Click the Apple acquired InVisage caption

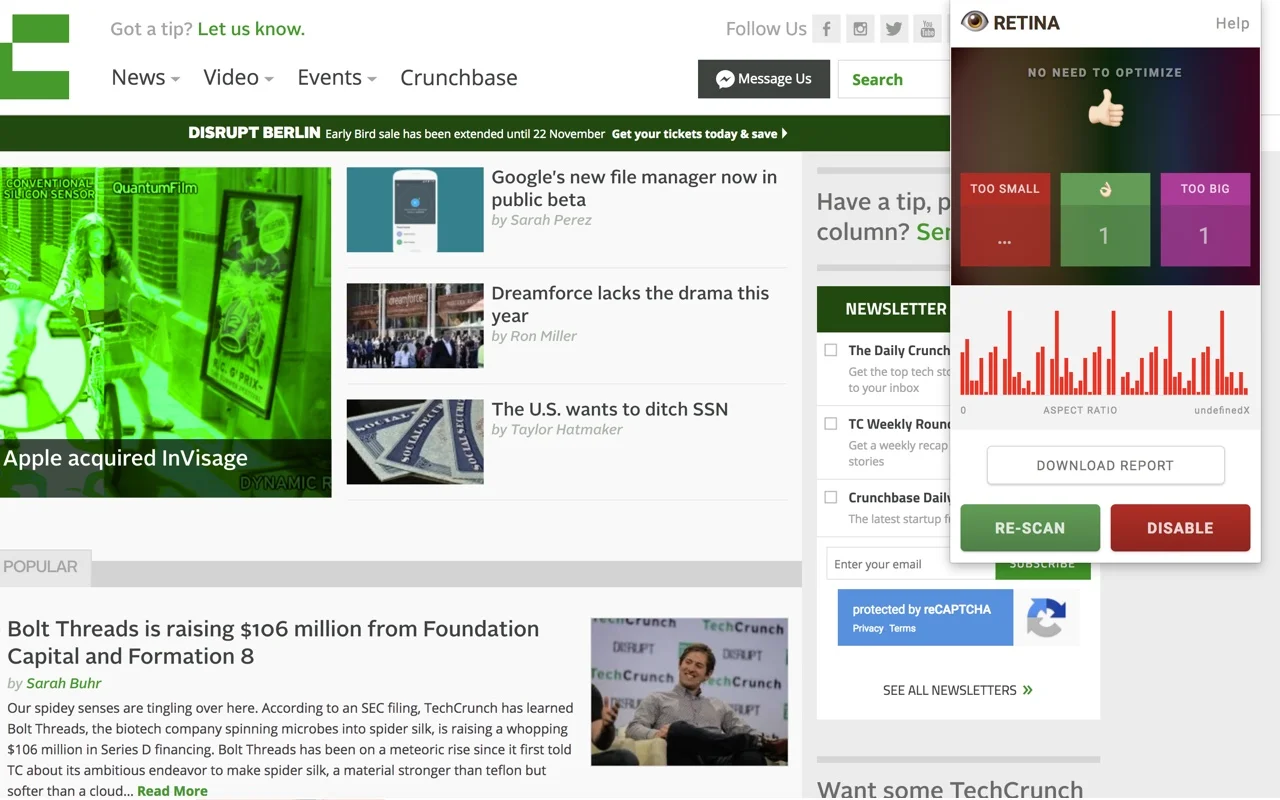[x=125, y=458]
